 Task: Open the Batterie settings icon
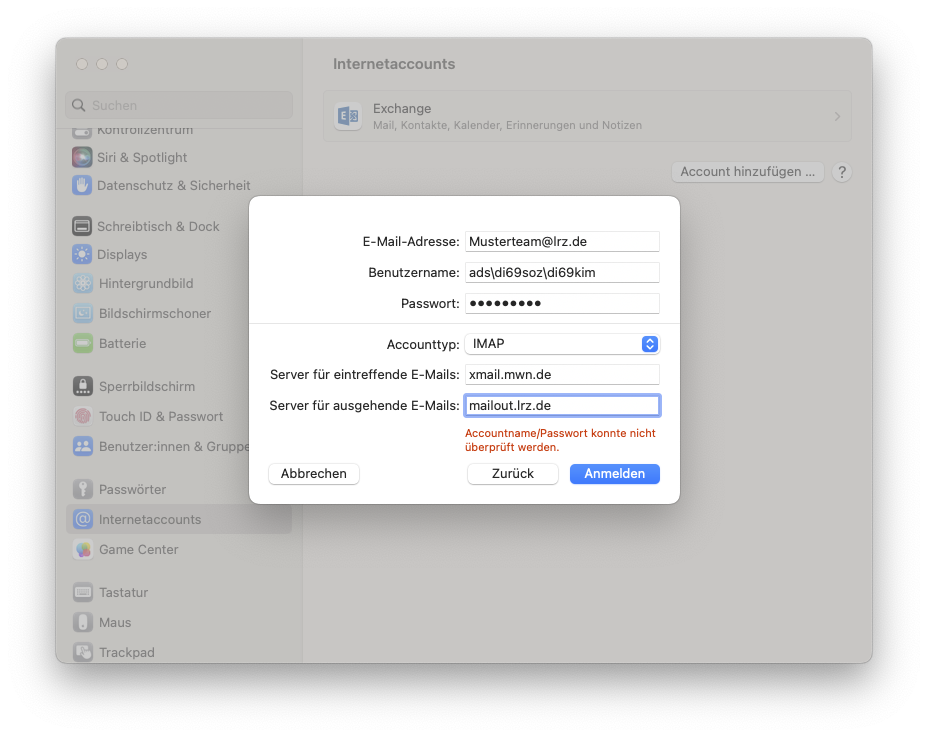pos(81,341)
